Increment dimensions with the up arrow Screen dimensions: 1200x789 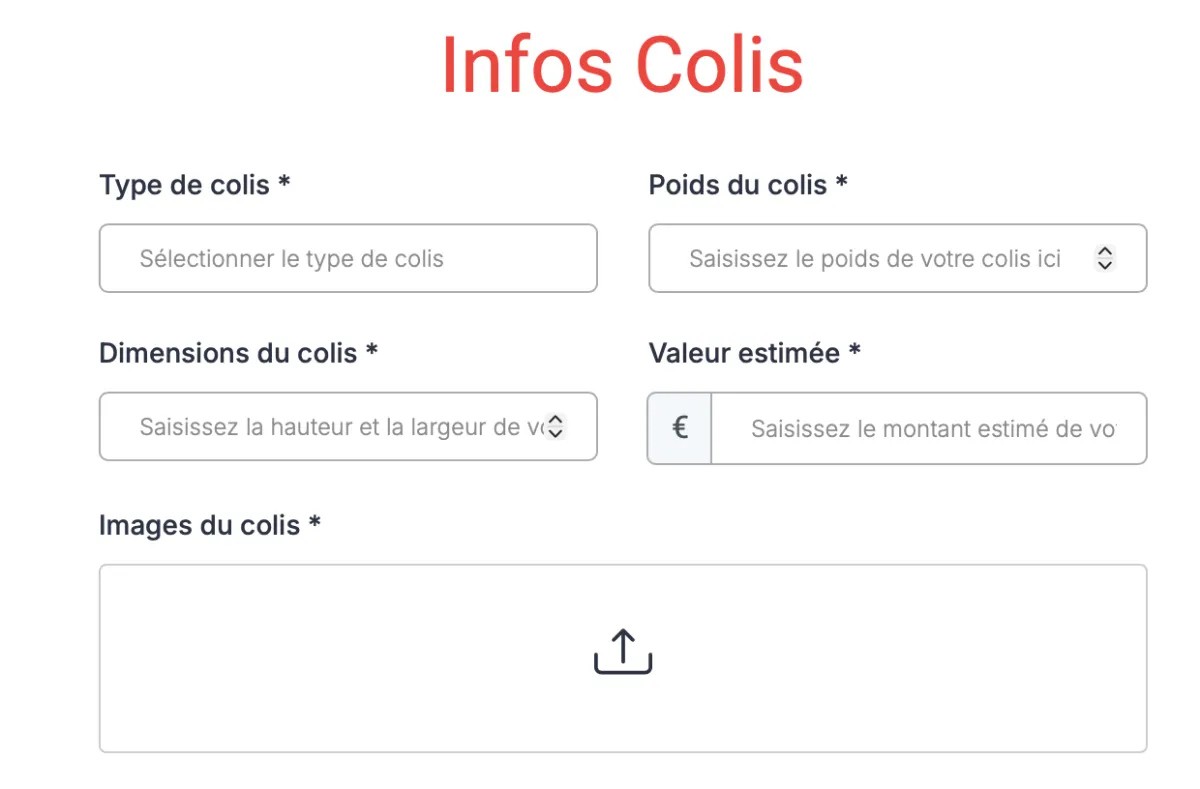coord(557,420)
